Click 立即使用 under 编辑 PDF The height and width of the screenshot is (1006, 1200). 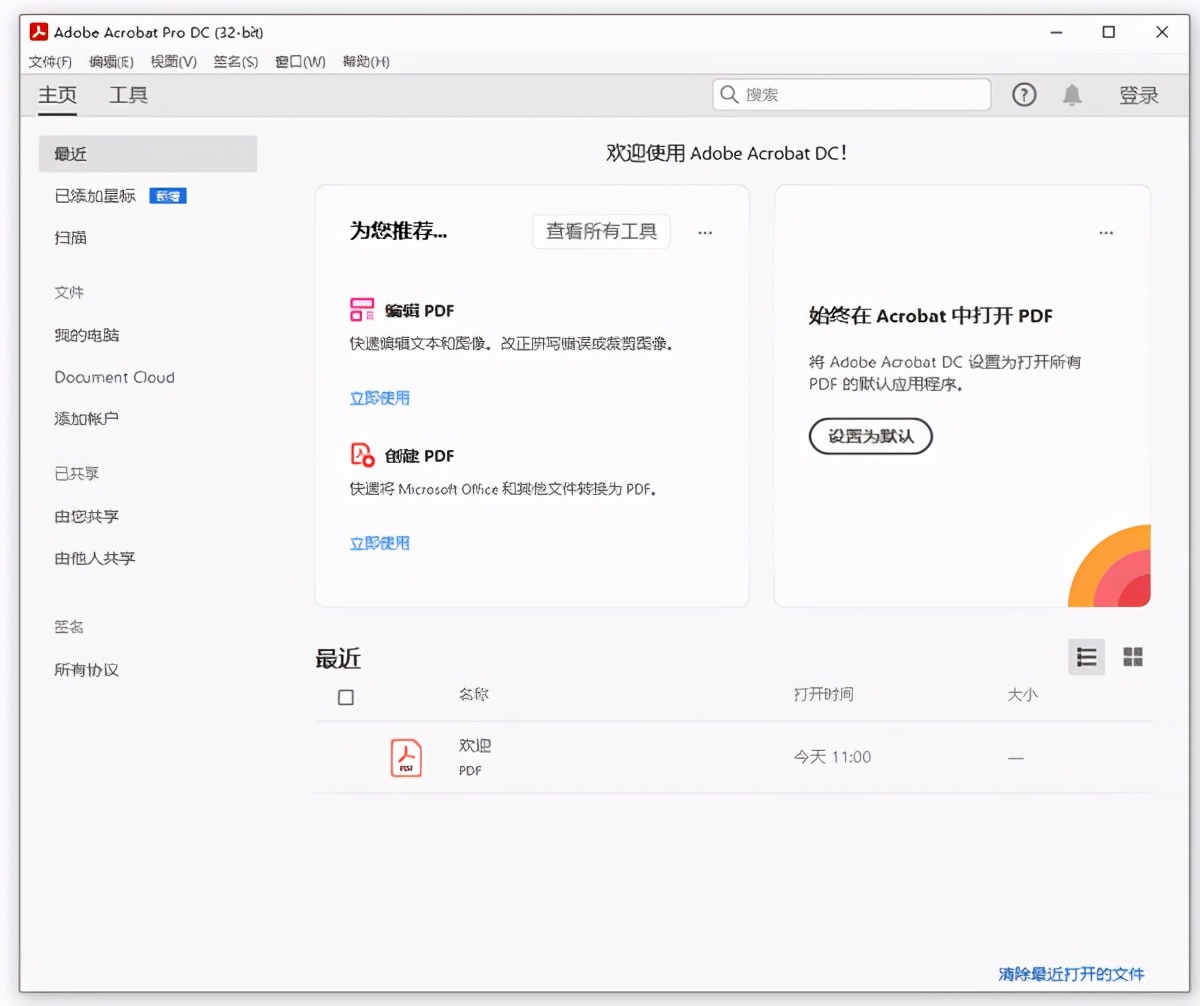(379, 397)
